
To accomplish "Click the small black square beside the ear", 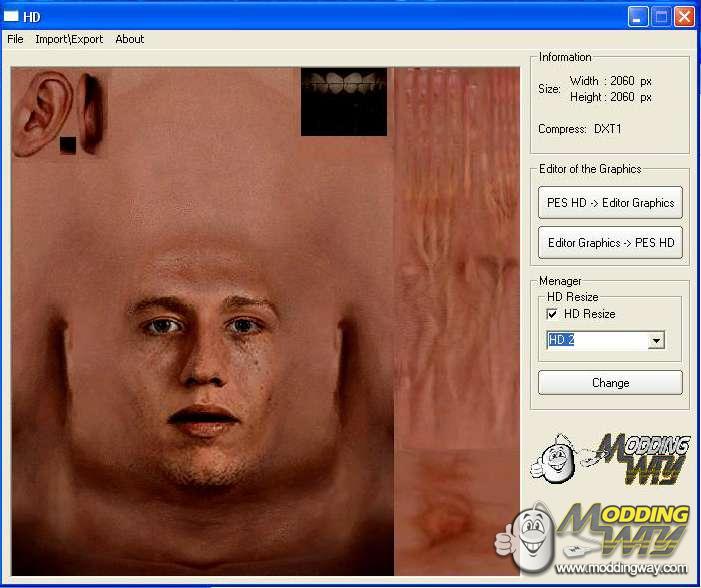I will click(68, 145).
